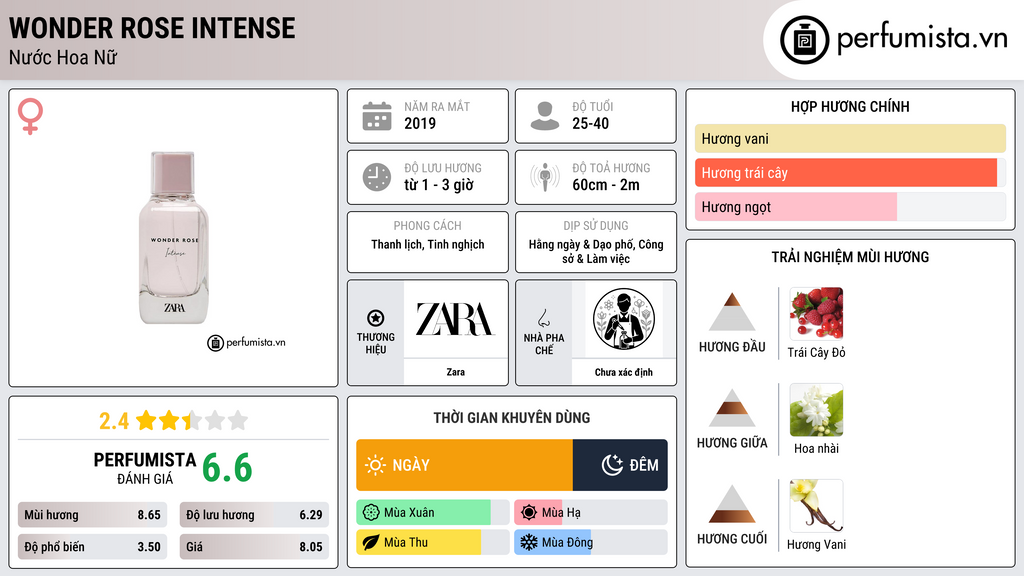The image size is (1024, 576).
Task: Click the Mùa Hạ season bar
Action: [x=590, y=512]
